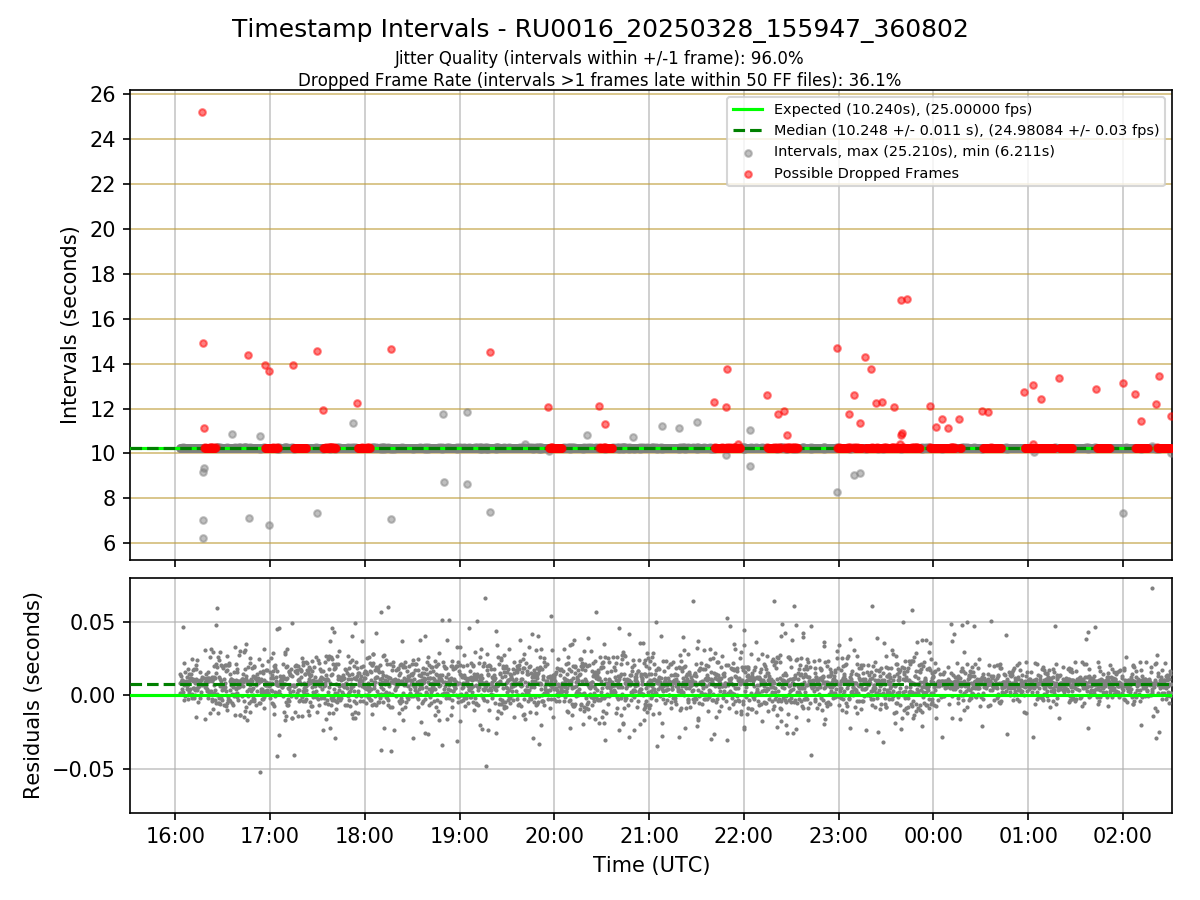1200x900 pixels.
Task: Click the plot title "Timestamp Intervals - RU0016_20250328_155947_360802"
Action: click(600, 29)
